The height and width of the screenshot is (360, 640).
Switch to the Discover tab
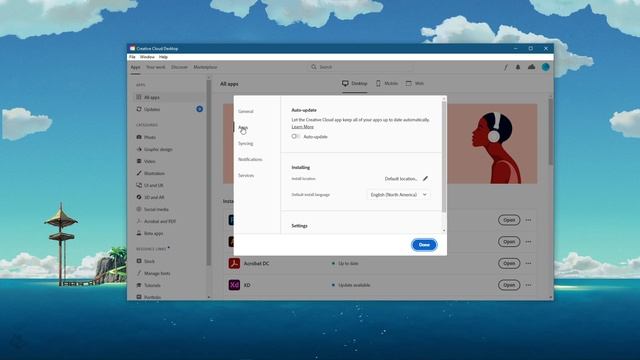(179, 67)
